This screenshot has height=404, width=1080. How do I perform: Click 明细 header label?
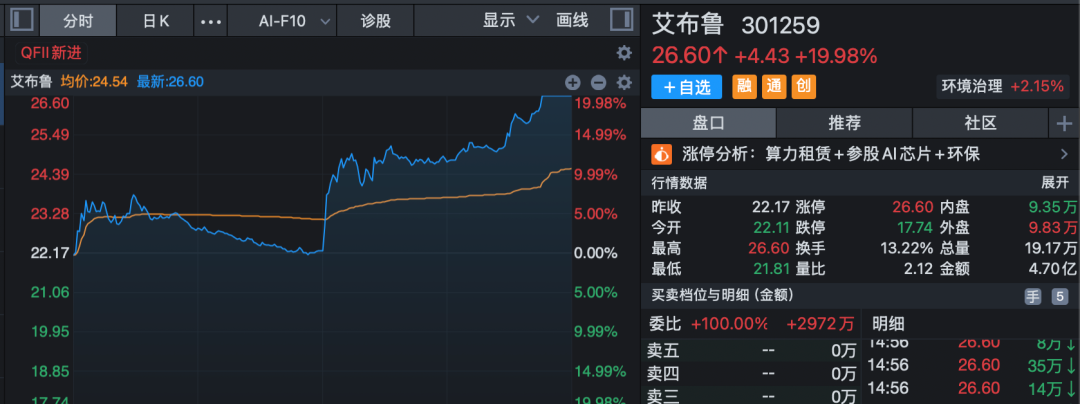coord(888,323)
